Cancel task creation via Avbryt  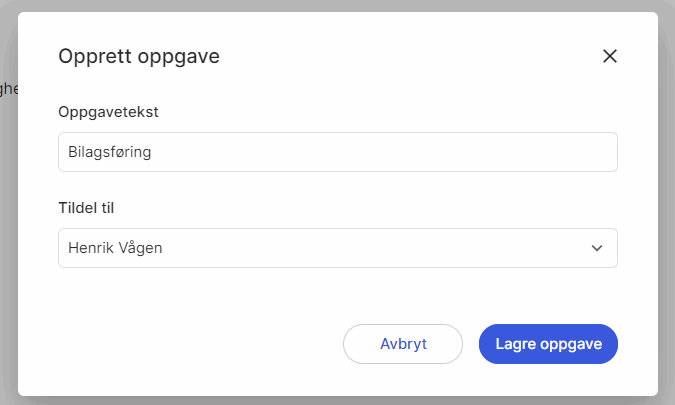403,344
